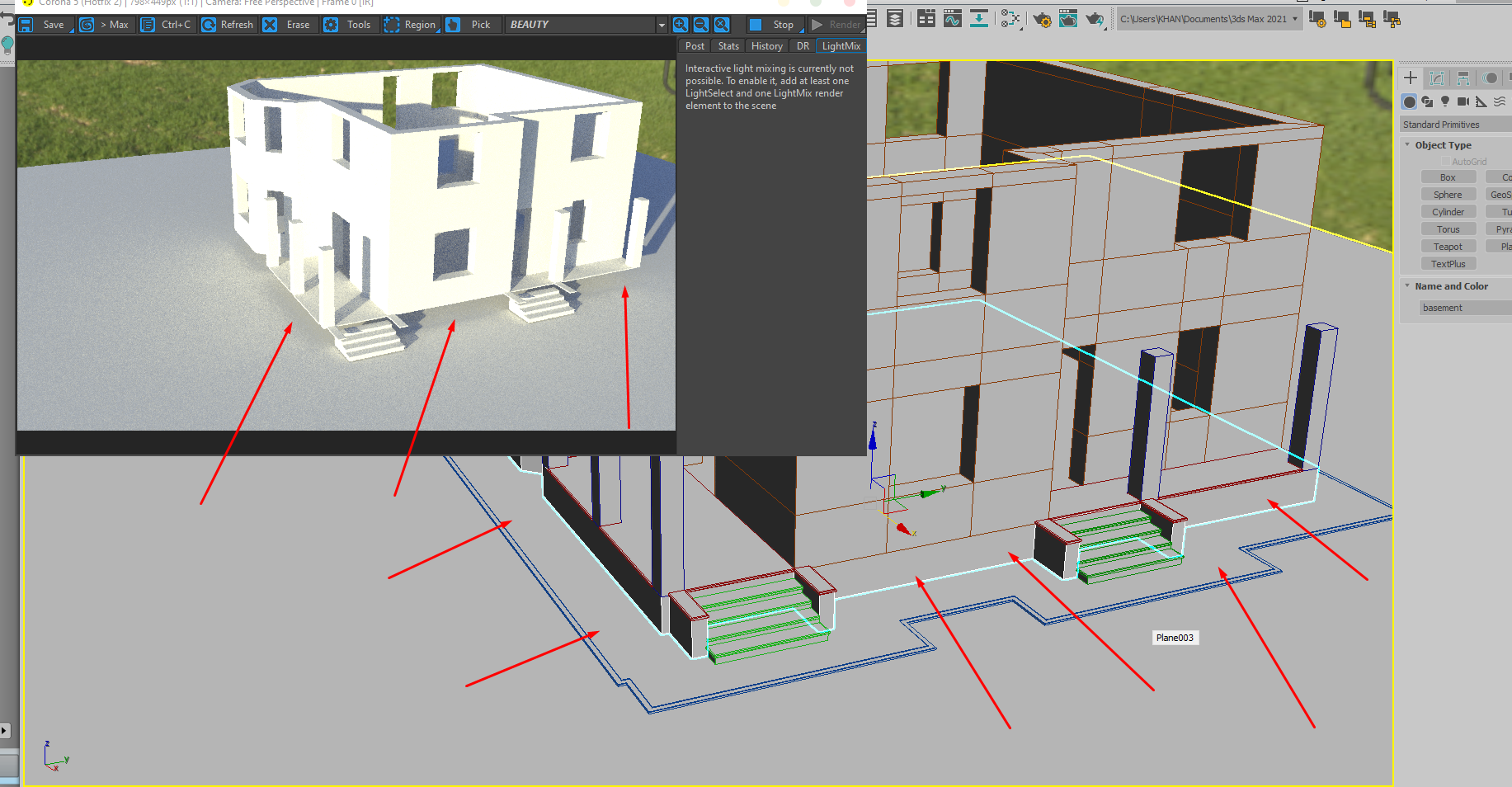This screenshot has height=787, width=1512.
Task: Click the play arrow at left viewport edge
Action: click(x=5, y=730)
